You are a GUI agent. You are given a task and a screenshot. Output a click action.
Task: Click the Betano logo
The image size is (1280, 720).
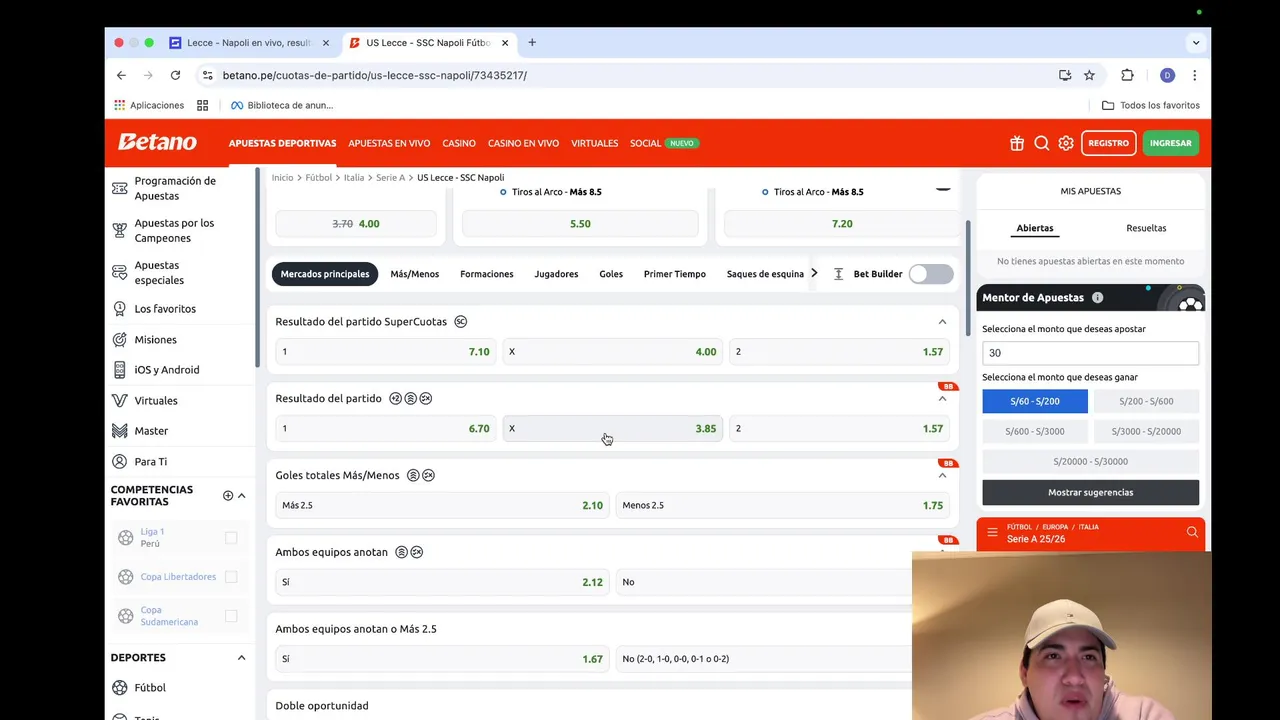tap(157, 142)
